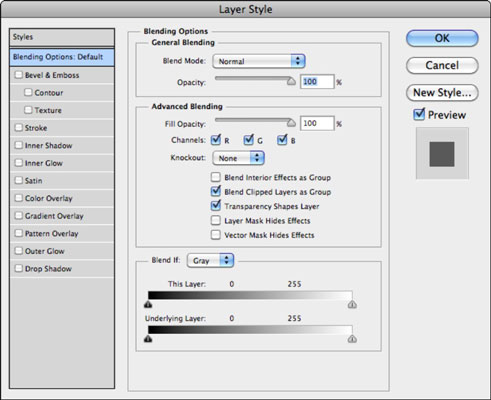The width and height of the screenshot is (491, 400).
Task: Open the Bevel & Emboss settings row
Action: coord(62,75)
